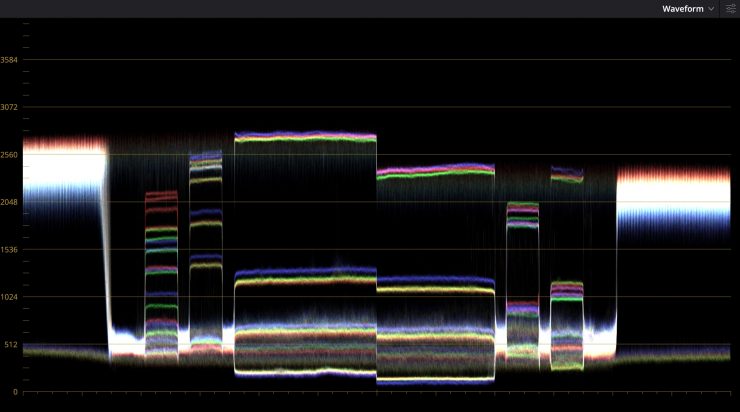This screenshot has height=412, width=740.
Task: Click the bright white trace block at right
Action: pyautogui.click(x=673, y=200)
